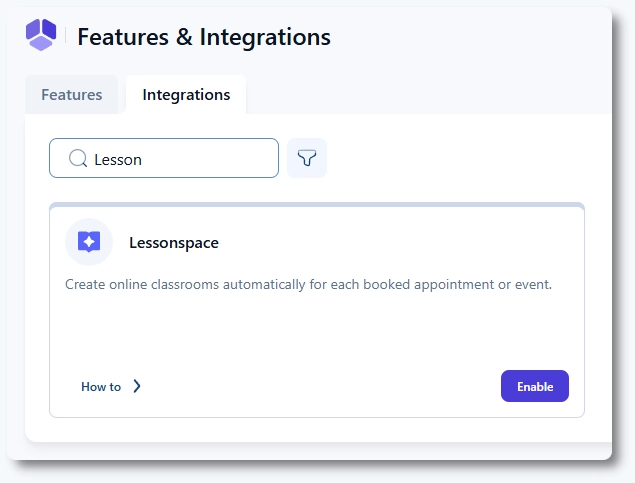Switch to the Features tab
Viewport: 635px width, 483px height.
71,95
